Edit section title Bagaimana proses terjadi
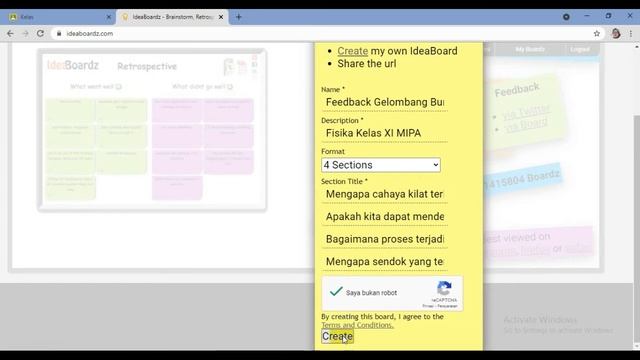Viewport: 640px width, 360px height. (384, 239)
